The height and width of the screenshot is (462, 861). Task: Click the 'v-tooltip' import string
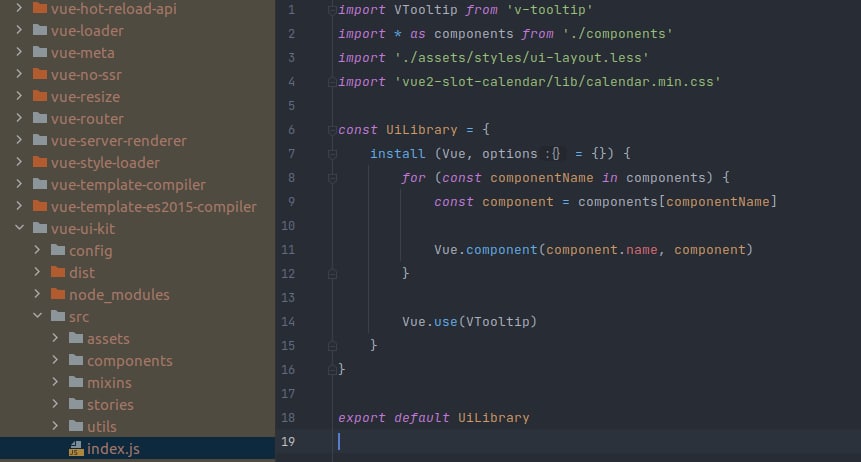[549, 10]
